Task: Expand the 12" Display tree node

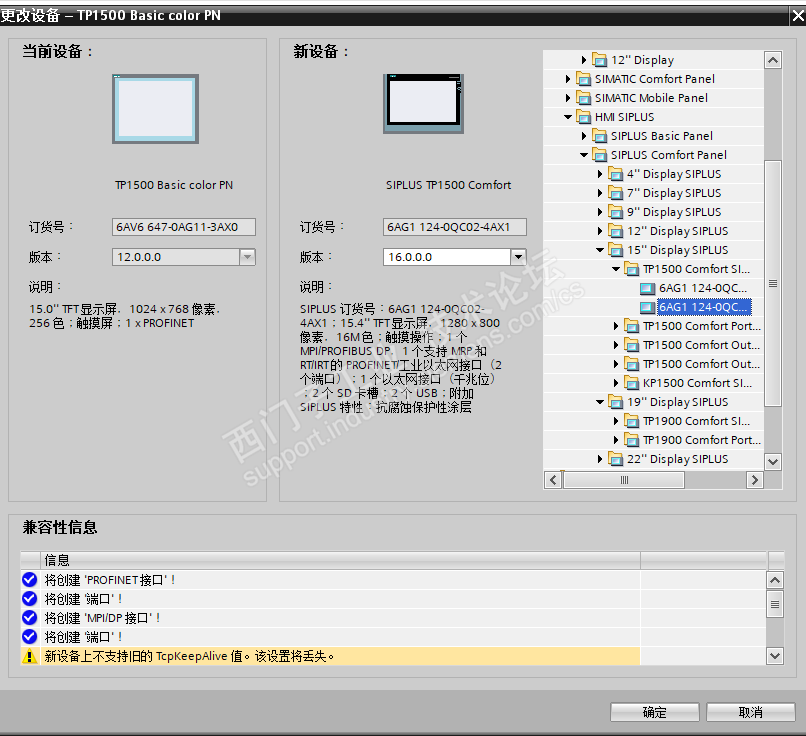Action: coord(583,60)
